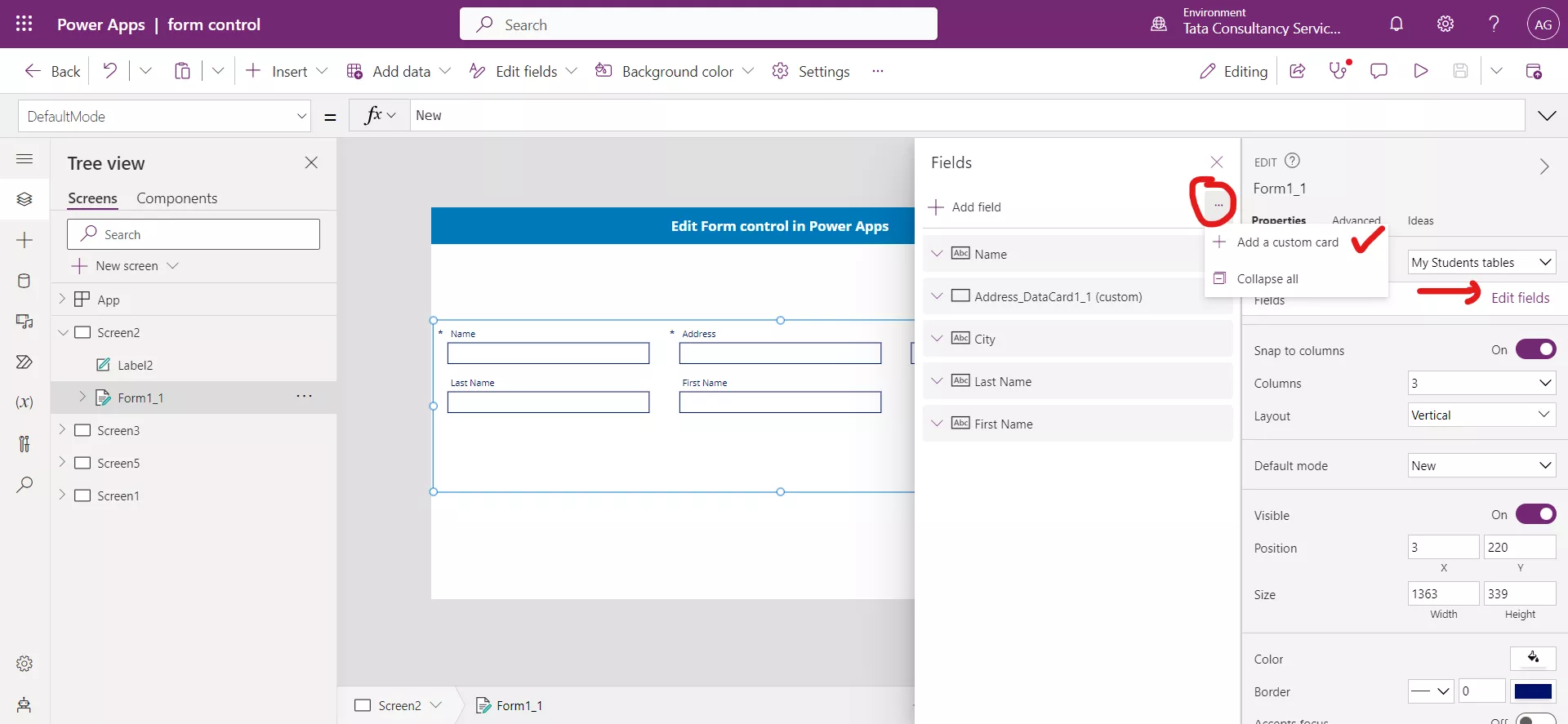Toggle the Snap to columns switch
This screenshot has width=1568, height=724.
pos(1535,349)
